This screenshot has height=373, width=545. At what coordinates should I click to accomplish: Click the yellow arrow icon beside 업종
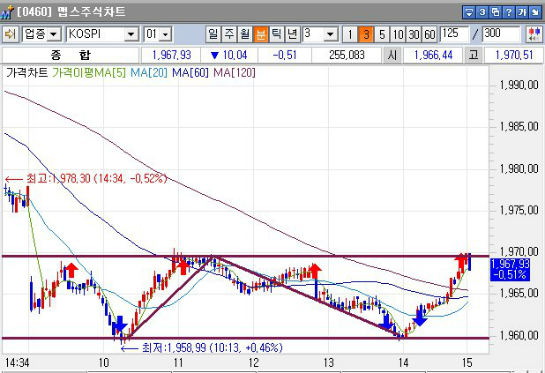click(x=10, y=34)
